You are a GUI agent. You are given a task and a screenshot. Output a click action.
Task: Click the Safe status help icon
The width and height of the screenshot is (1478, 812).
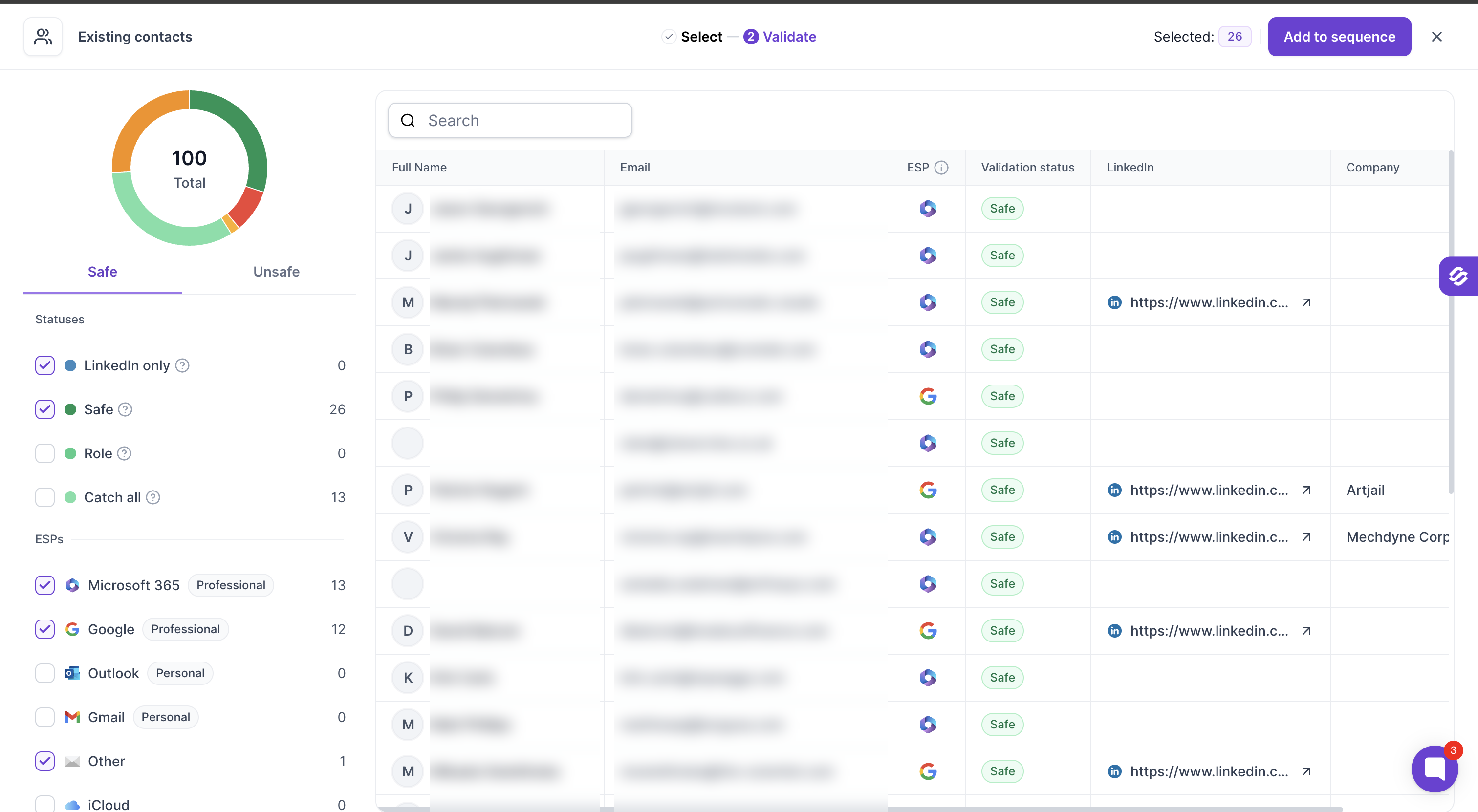click(x=125, y=409)
